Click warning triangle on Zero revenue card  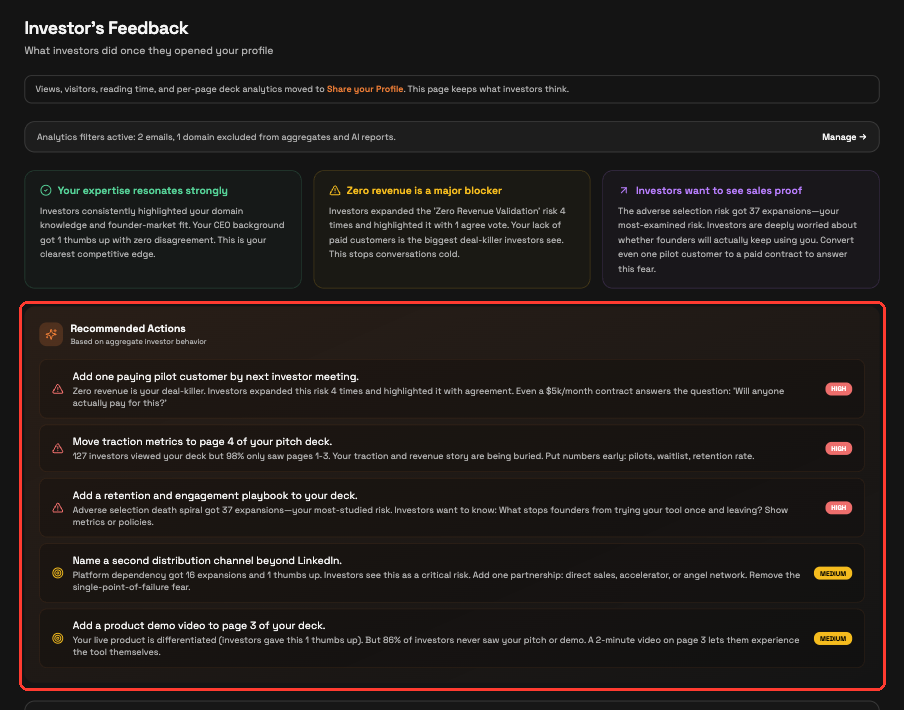coord(334,190)
